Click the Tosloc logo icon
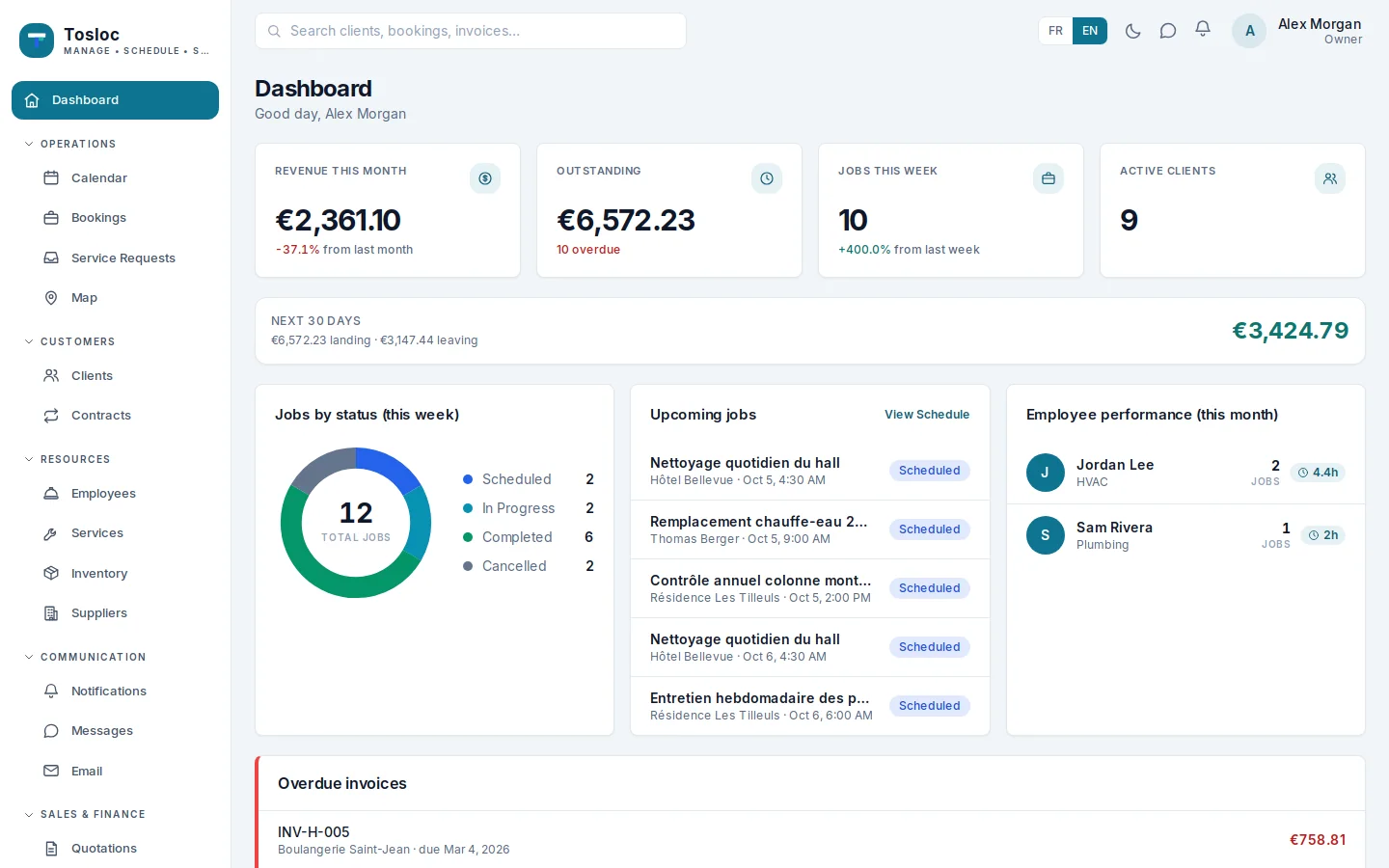The height and width of the screenshot is (868, 1389). [x=37, y=41]
